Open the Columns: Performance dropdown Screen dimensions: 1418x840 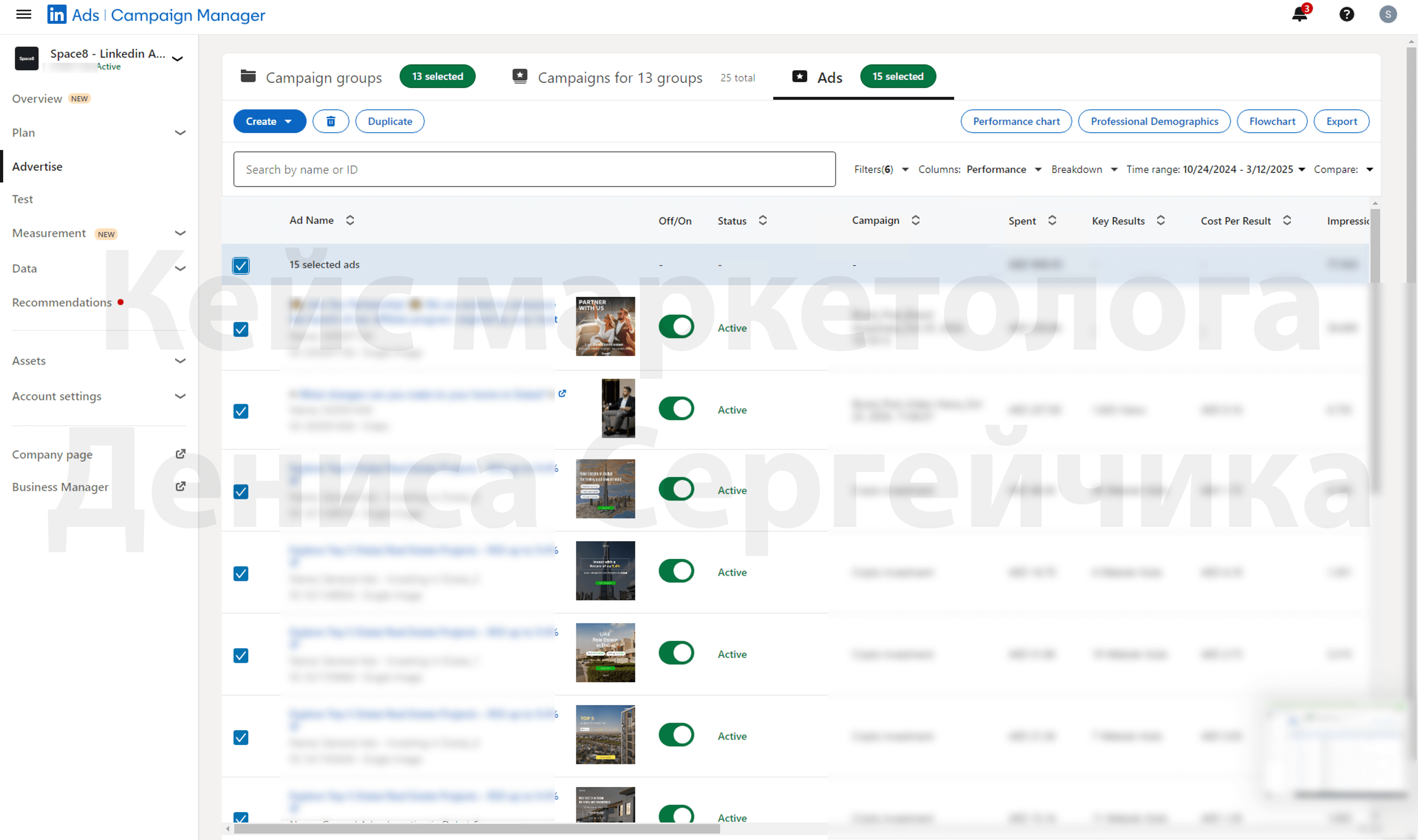pos(980,169)
